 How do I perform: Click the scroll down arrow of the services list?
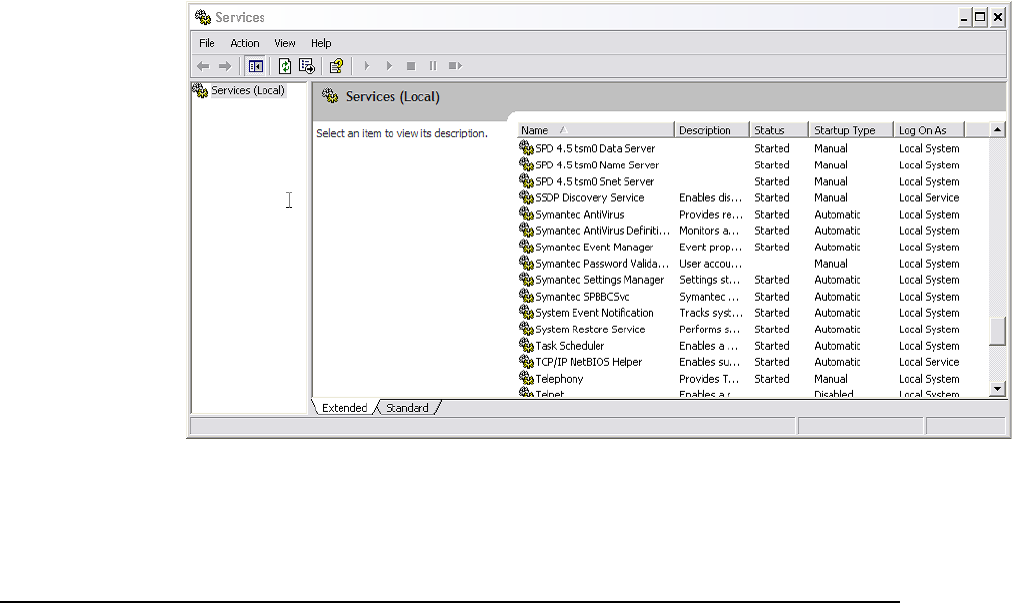tap(997, 389)
